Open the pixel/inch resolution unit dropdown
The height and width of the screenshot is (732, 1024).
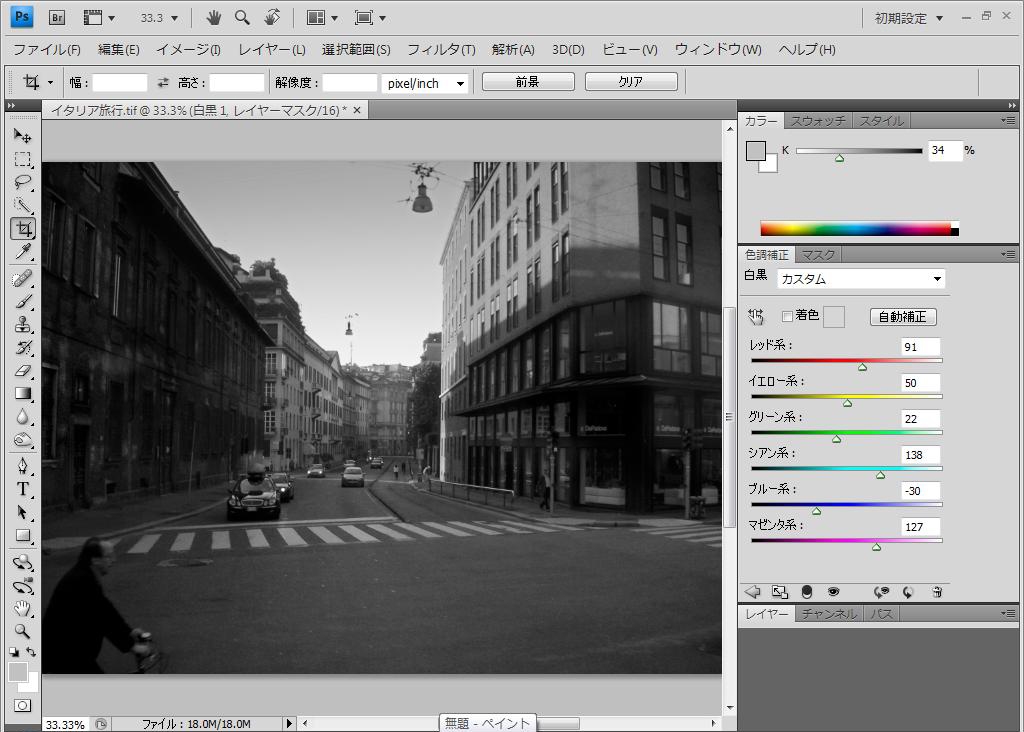[426, 83]
